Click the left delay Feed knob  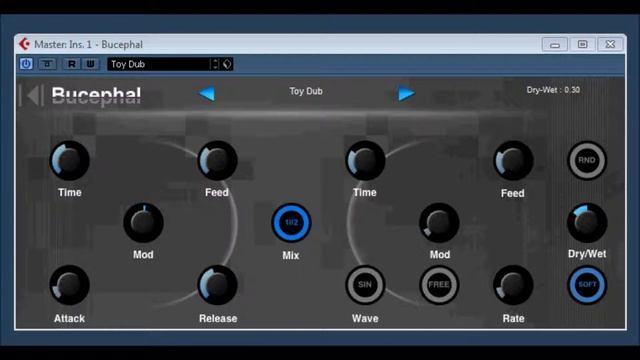click(x=217, y=160)
